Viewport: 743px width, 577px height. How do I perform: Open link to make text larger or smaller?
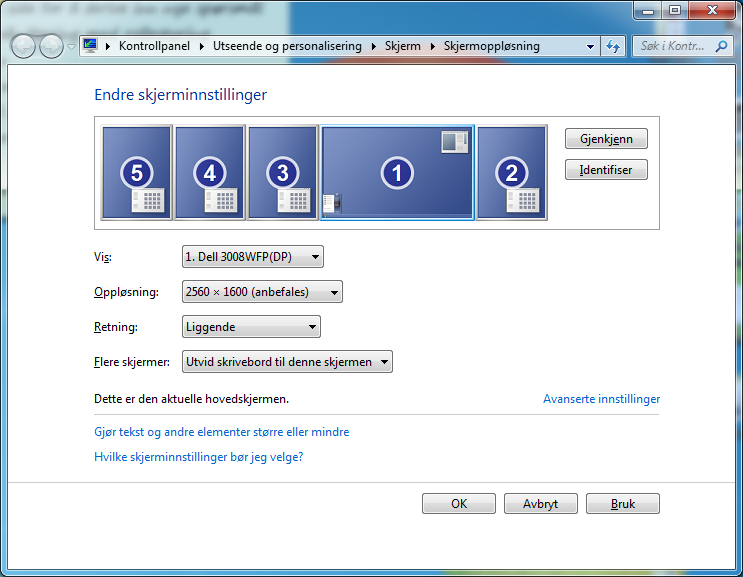(222, 432)
